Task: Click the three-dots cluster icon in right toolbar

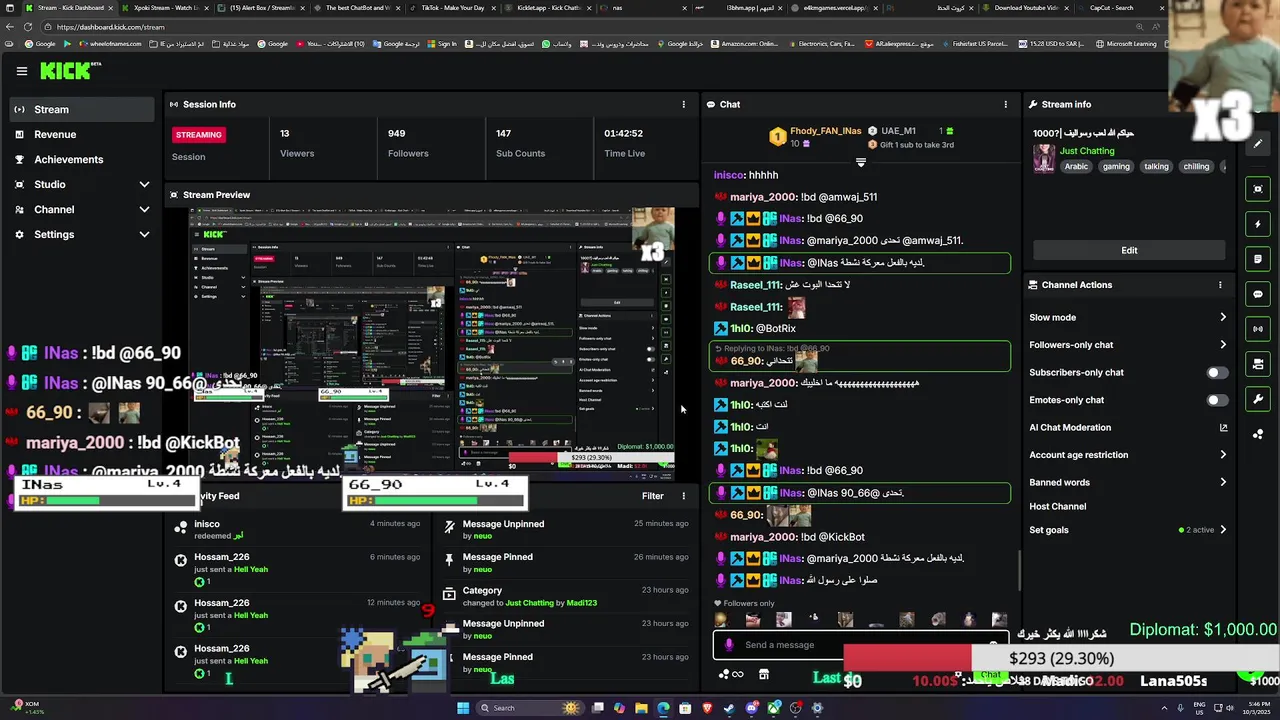Action: coord(1258,434)
